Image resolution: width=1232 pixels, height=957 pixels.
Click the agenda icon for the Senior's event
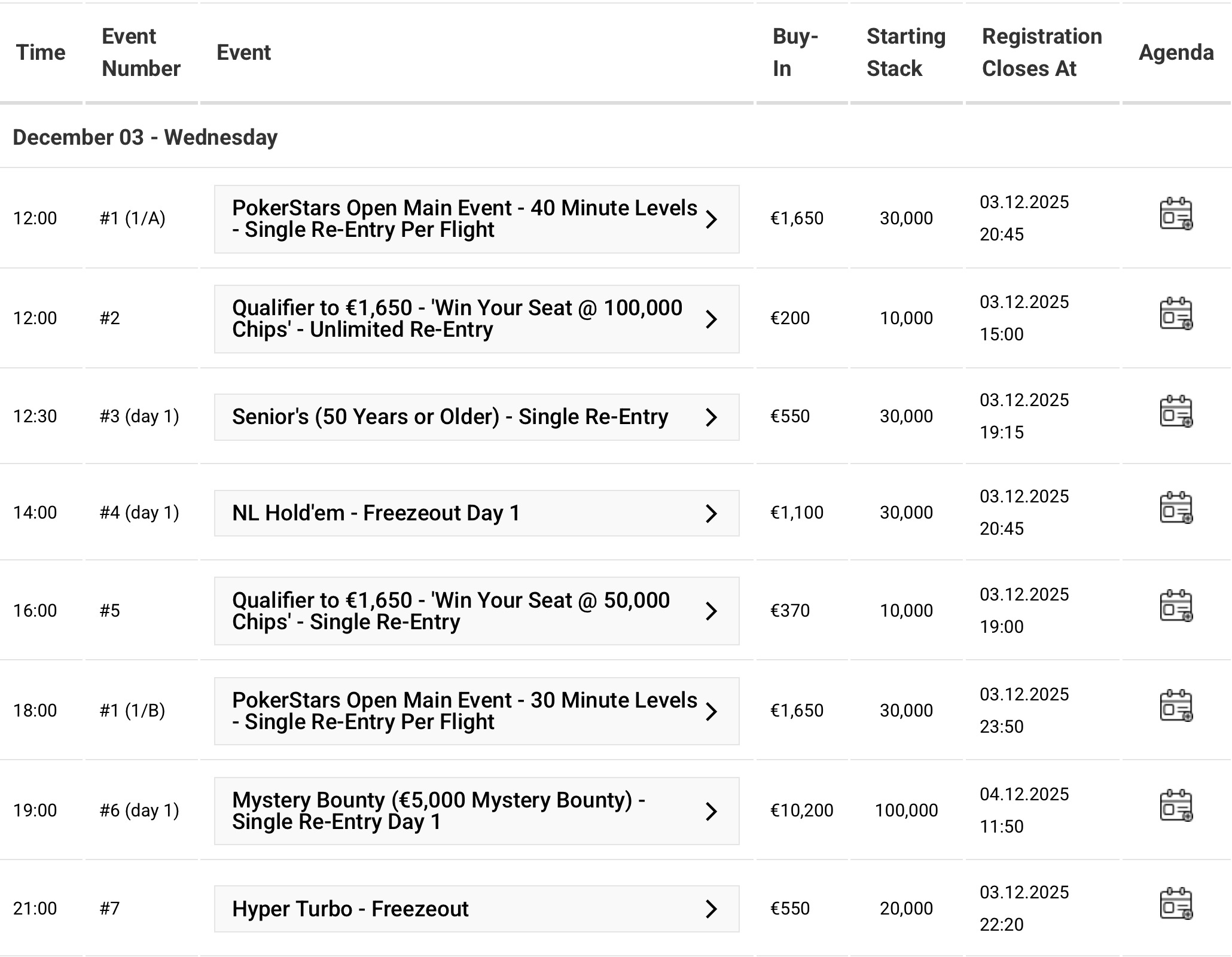tap(1176, 412)
